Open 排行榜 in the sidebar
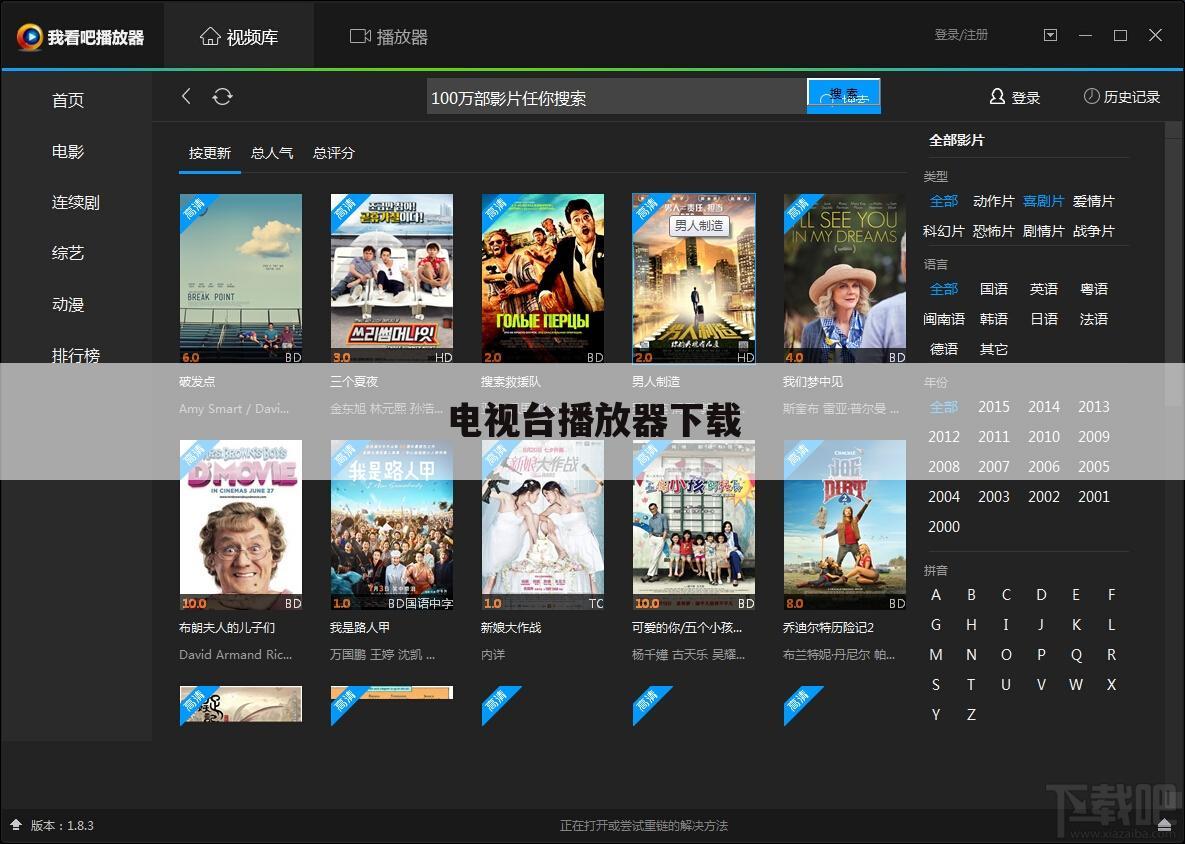Viewport: 1185px width, 844px height. (76, 355)
